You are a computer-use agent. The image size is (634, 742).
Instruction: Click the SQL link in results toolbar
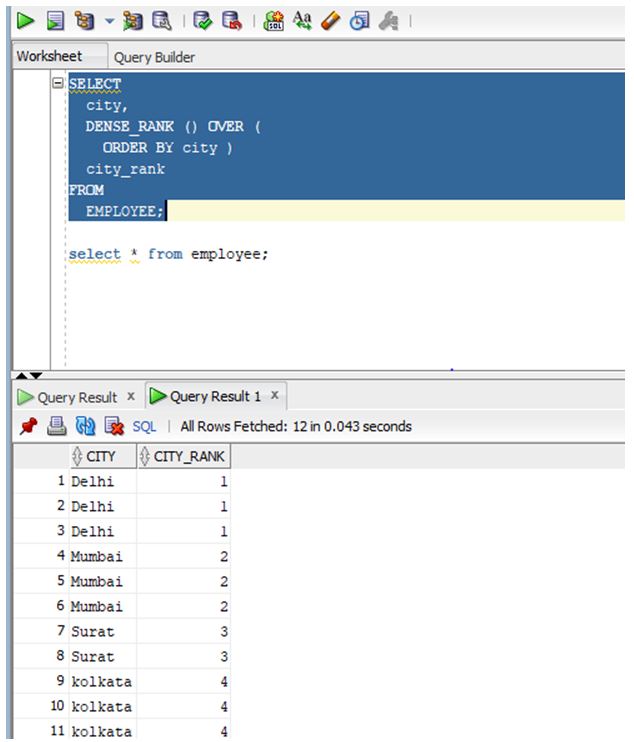(144, 426)
